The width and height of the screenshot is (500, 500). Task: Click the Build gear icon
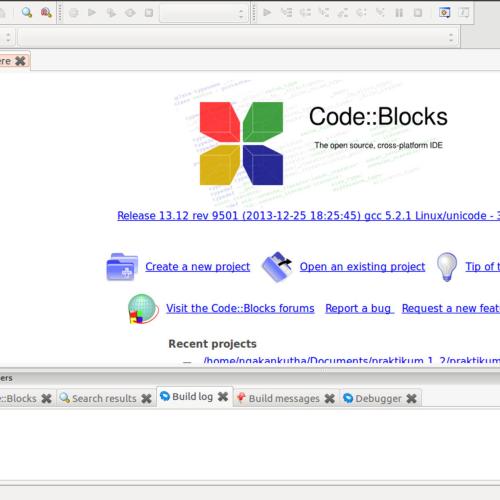pyautogui.click(x=74, y=13)
